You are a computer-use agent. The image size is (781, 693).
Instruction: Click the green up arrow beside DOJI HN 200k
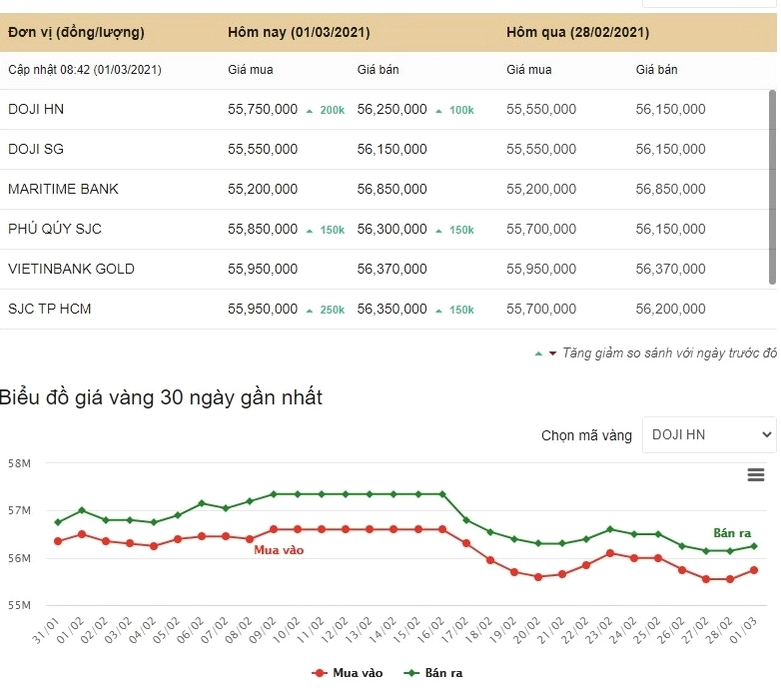click(309, 111)
